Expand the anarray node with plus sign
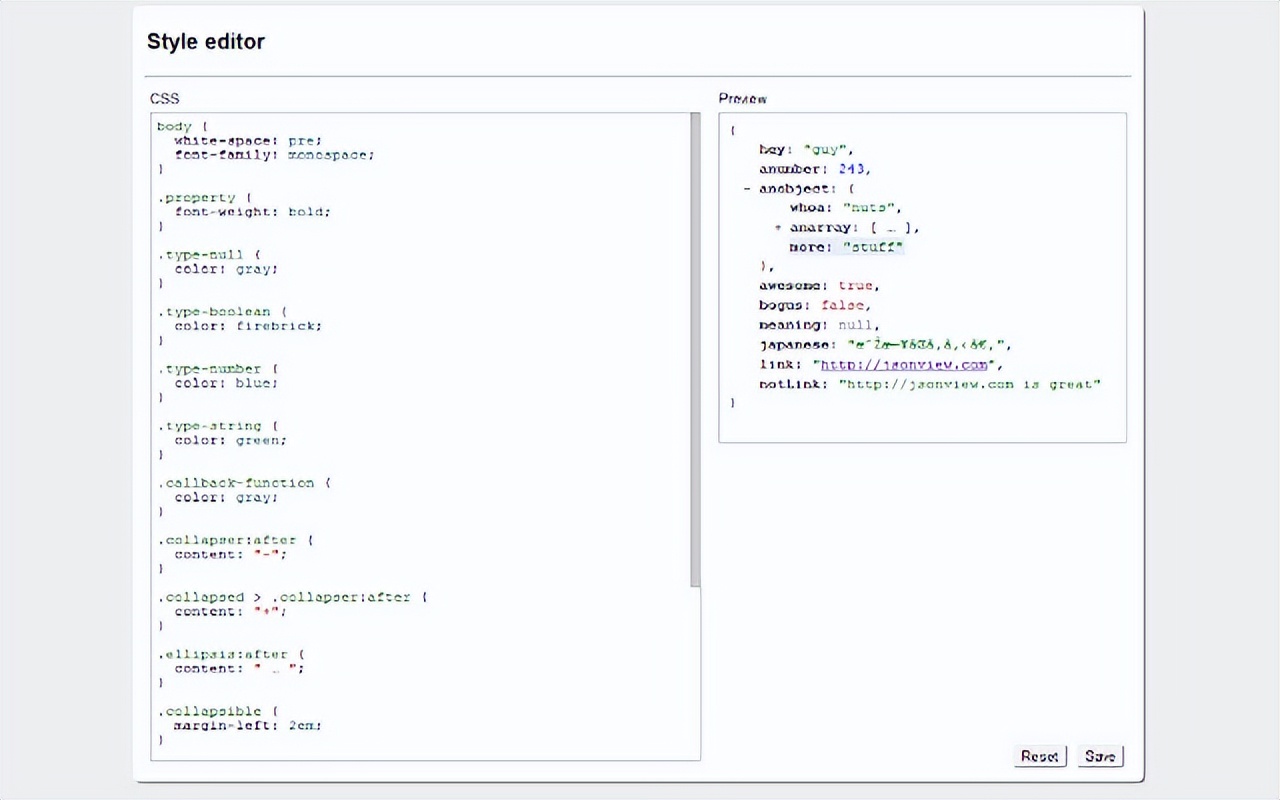 tap(778, 228)
